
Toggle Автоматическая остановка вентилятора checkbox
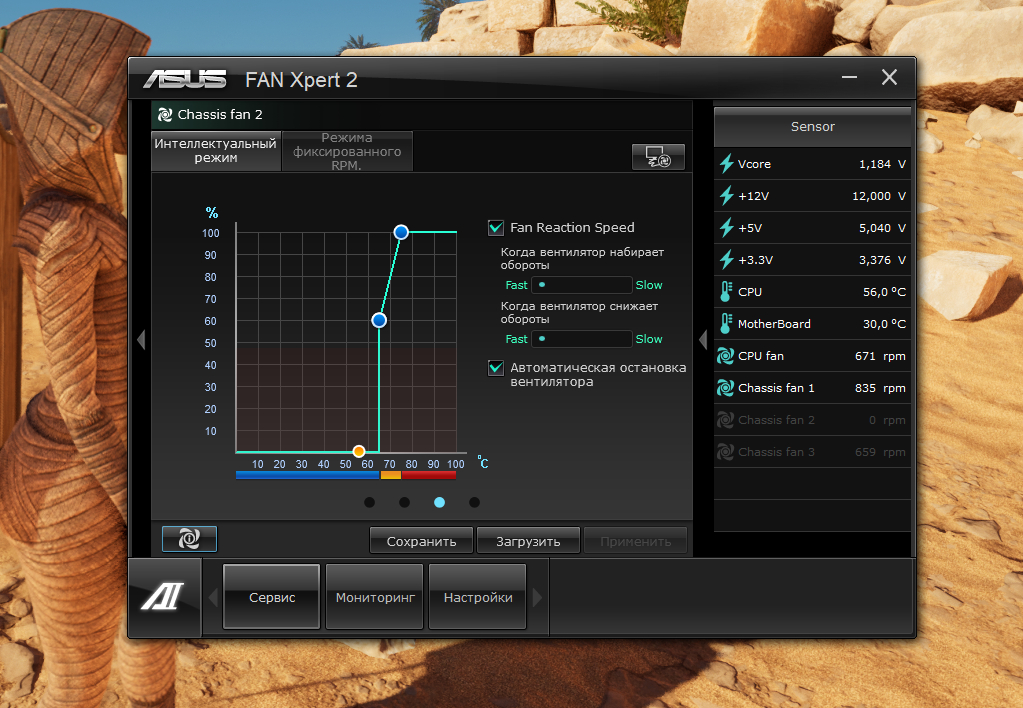pos(496,368)
